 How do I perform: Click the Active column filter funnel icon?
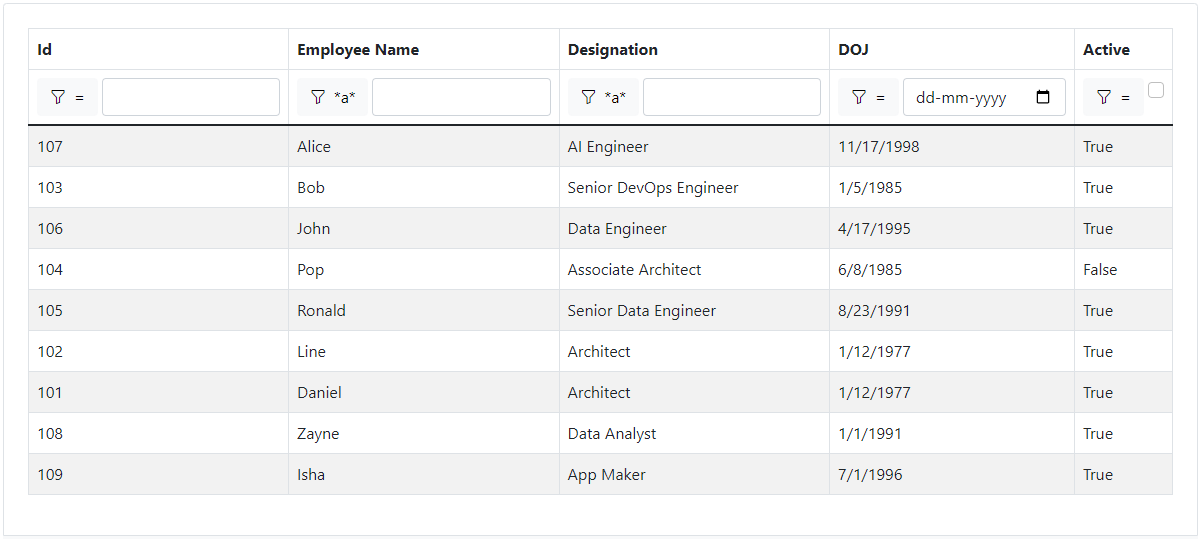pyautogui.click(x=1104, y=97)
